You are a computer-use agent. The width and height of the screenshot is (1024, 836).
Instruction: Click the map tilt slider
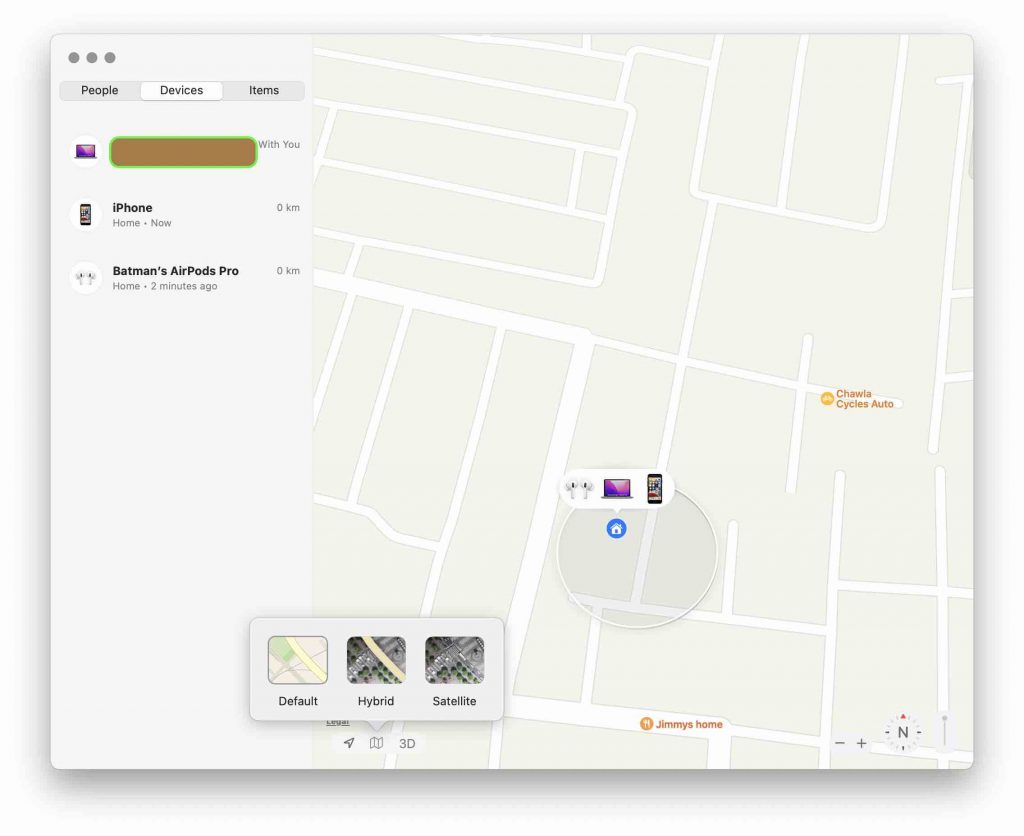(943, 731)
